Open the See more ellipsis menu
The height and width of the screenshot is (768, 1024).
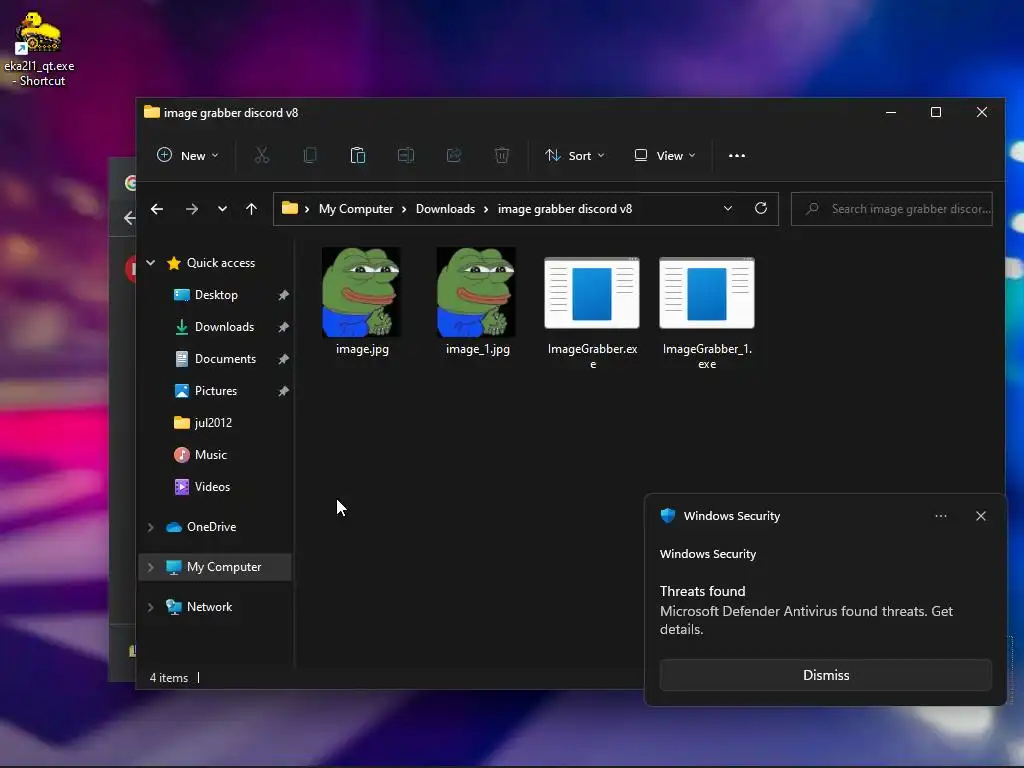(x=737, y=155)
